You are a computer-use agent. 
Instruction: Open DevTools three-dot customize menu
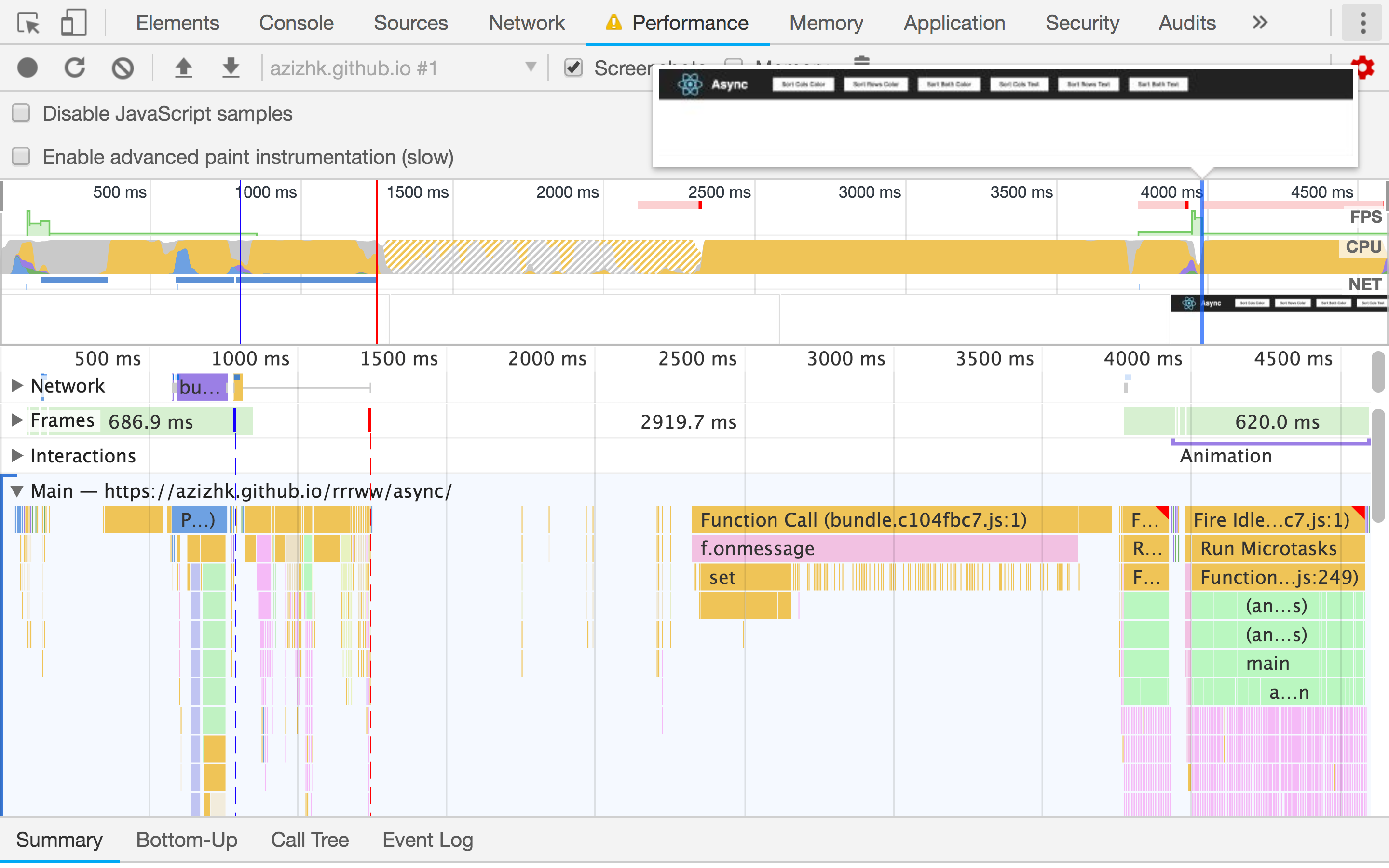[x=1362, y=23]
